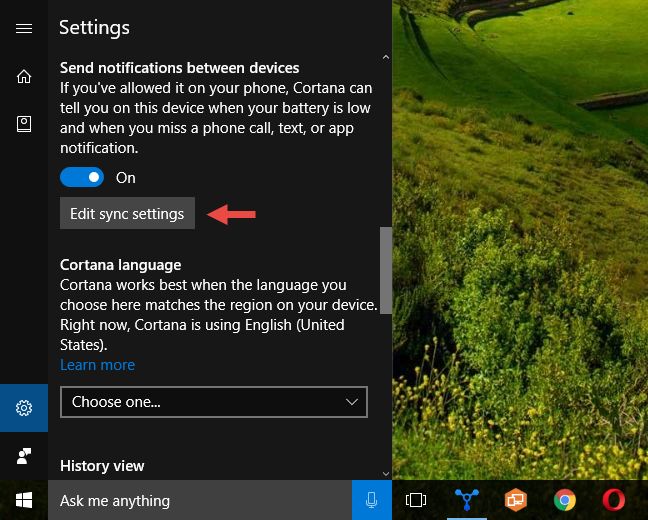Screen dimensions: 648x520
Task: Click the scrollbar up arrow in Settings
Action: coord(386,57)
